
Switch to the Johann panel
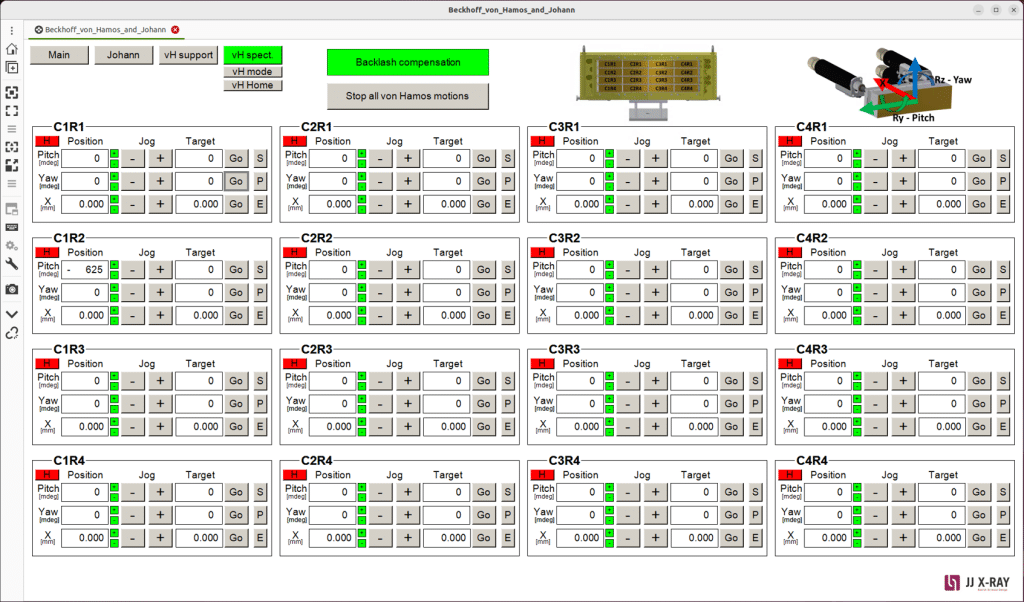point(123,55)
